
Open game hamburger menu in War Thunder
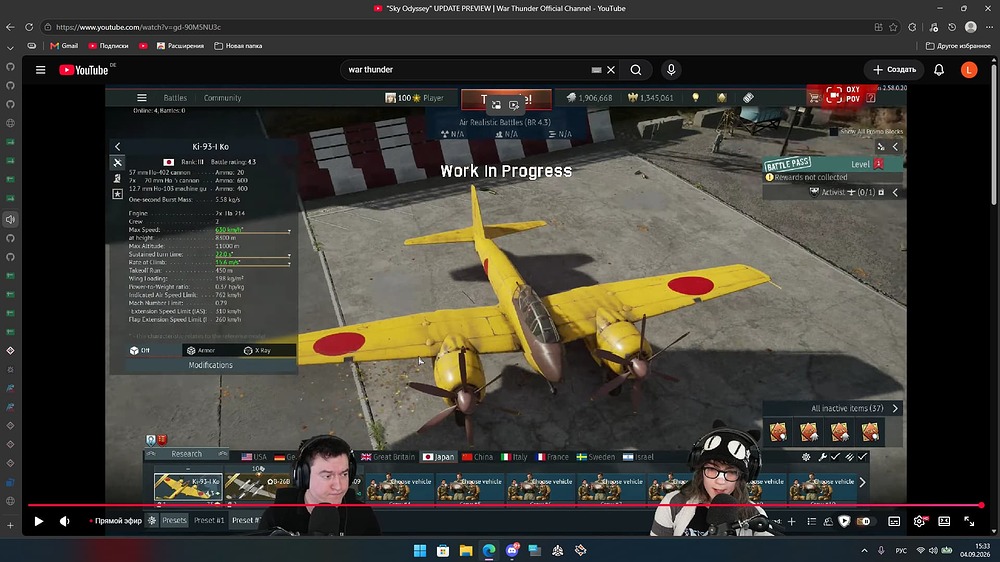point(142,98)
